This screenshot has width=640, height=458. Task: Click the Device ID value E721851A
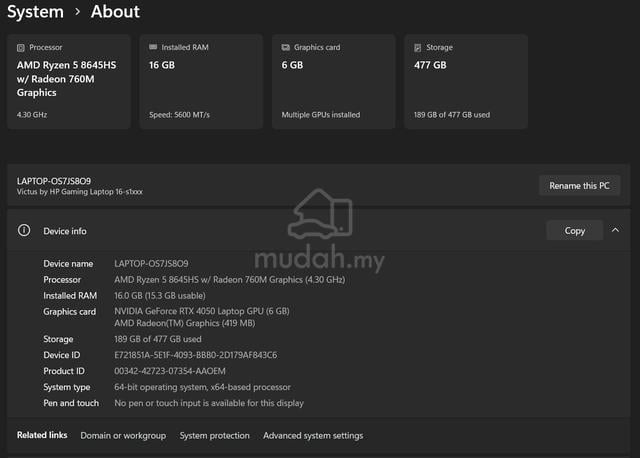click(196, 355)
